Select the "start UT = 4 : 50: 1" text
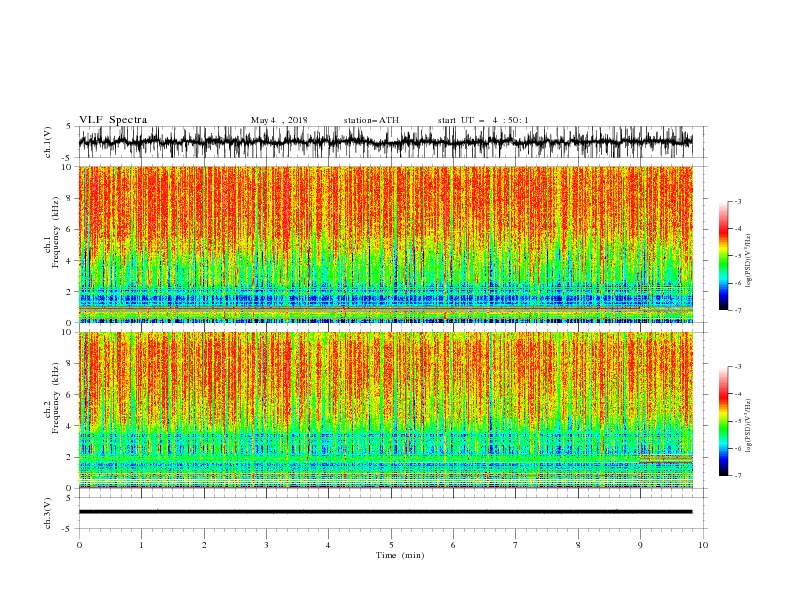 (x=483, y=120)
